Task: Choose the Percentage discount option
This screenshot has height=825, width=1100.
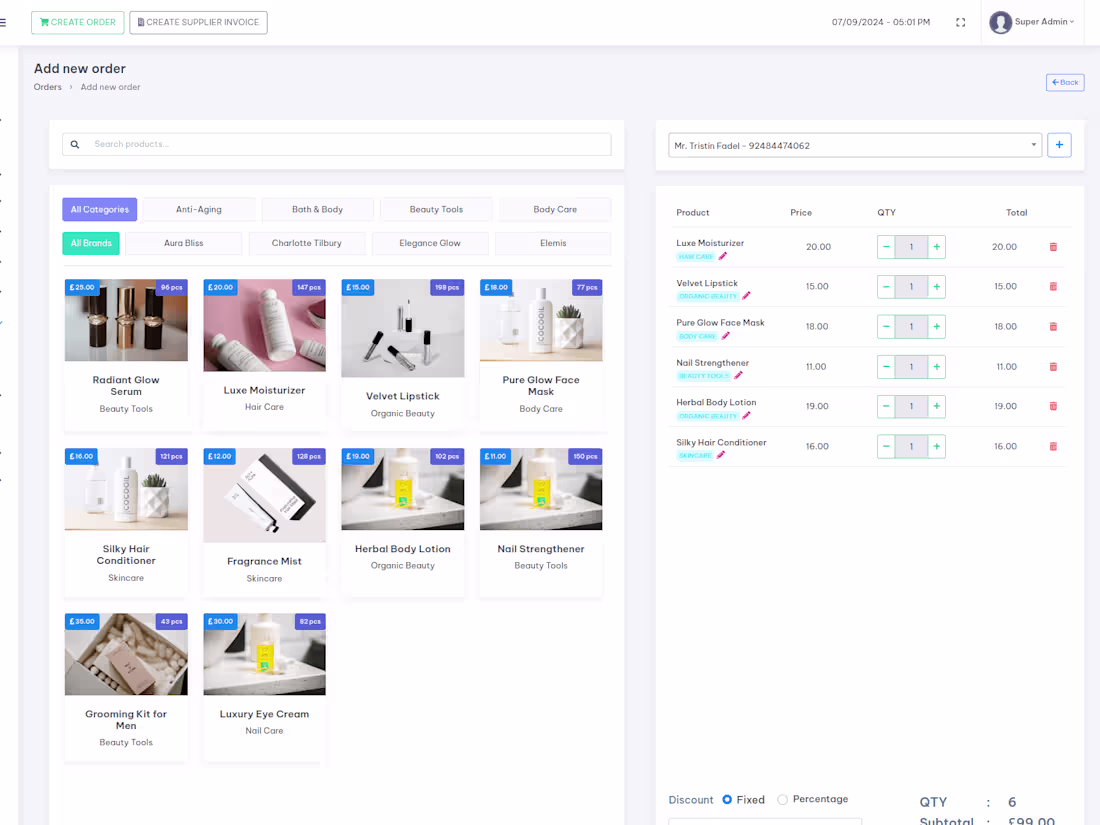Action: click(x=785, y=799)
